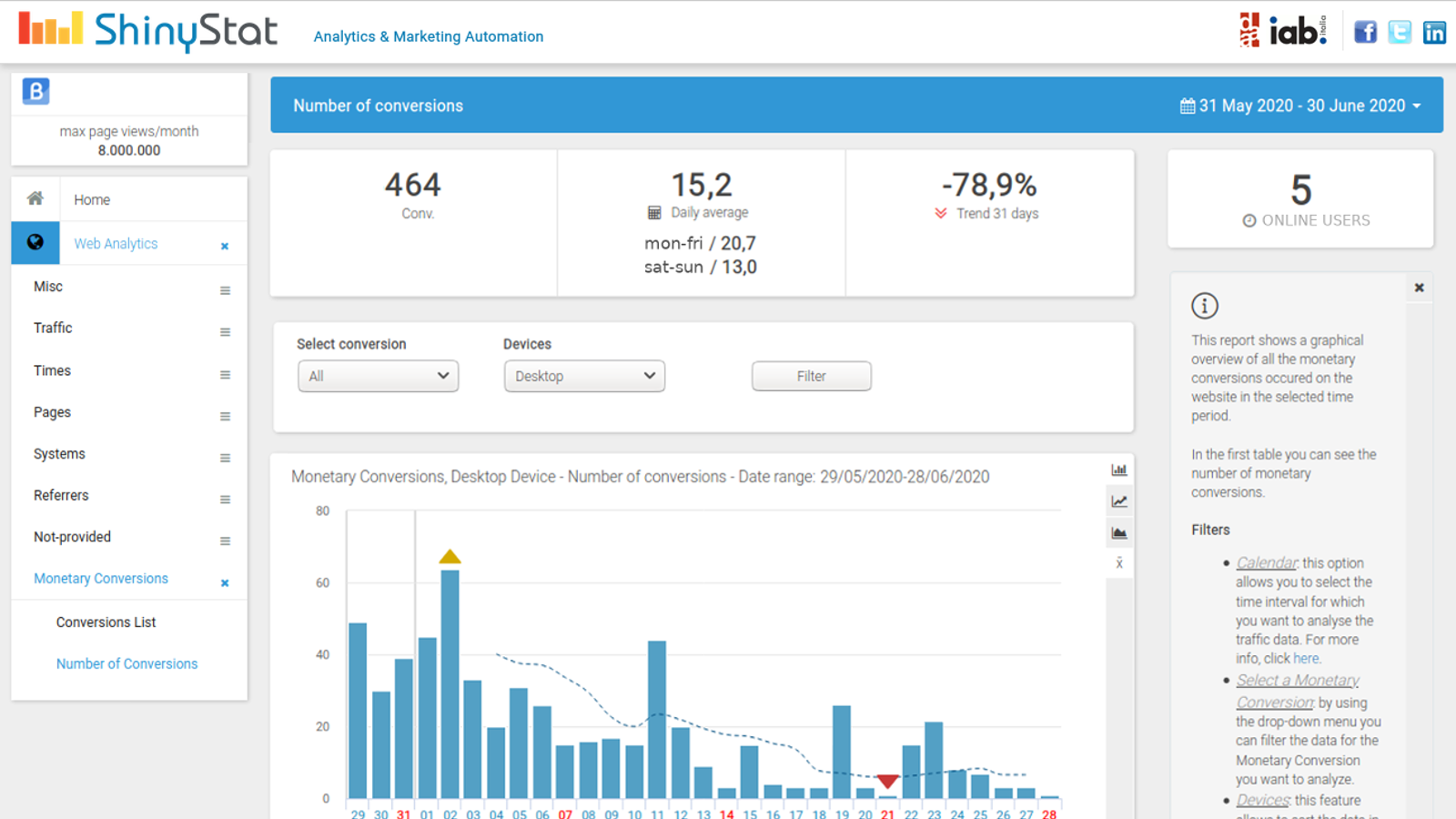This screenshot has height=819, width=1456.
Task: Switch chart to line chart view
Action: click(1119, 500)
